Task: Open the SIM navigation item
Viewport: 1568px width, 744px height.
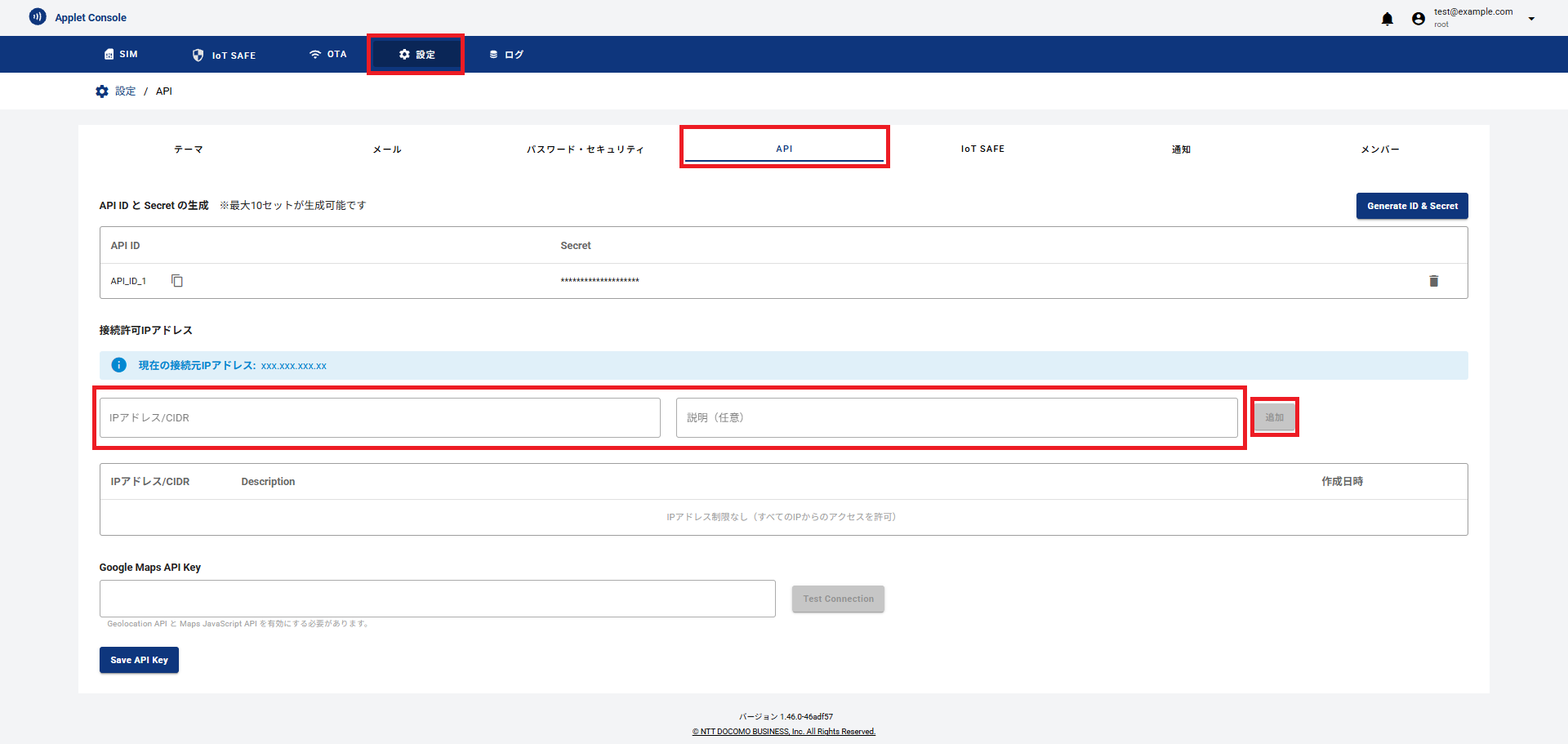Action: [x=121, y=55]
